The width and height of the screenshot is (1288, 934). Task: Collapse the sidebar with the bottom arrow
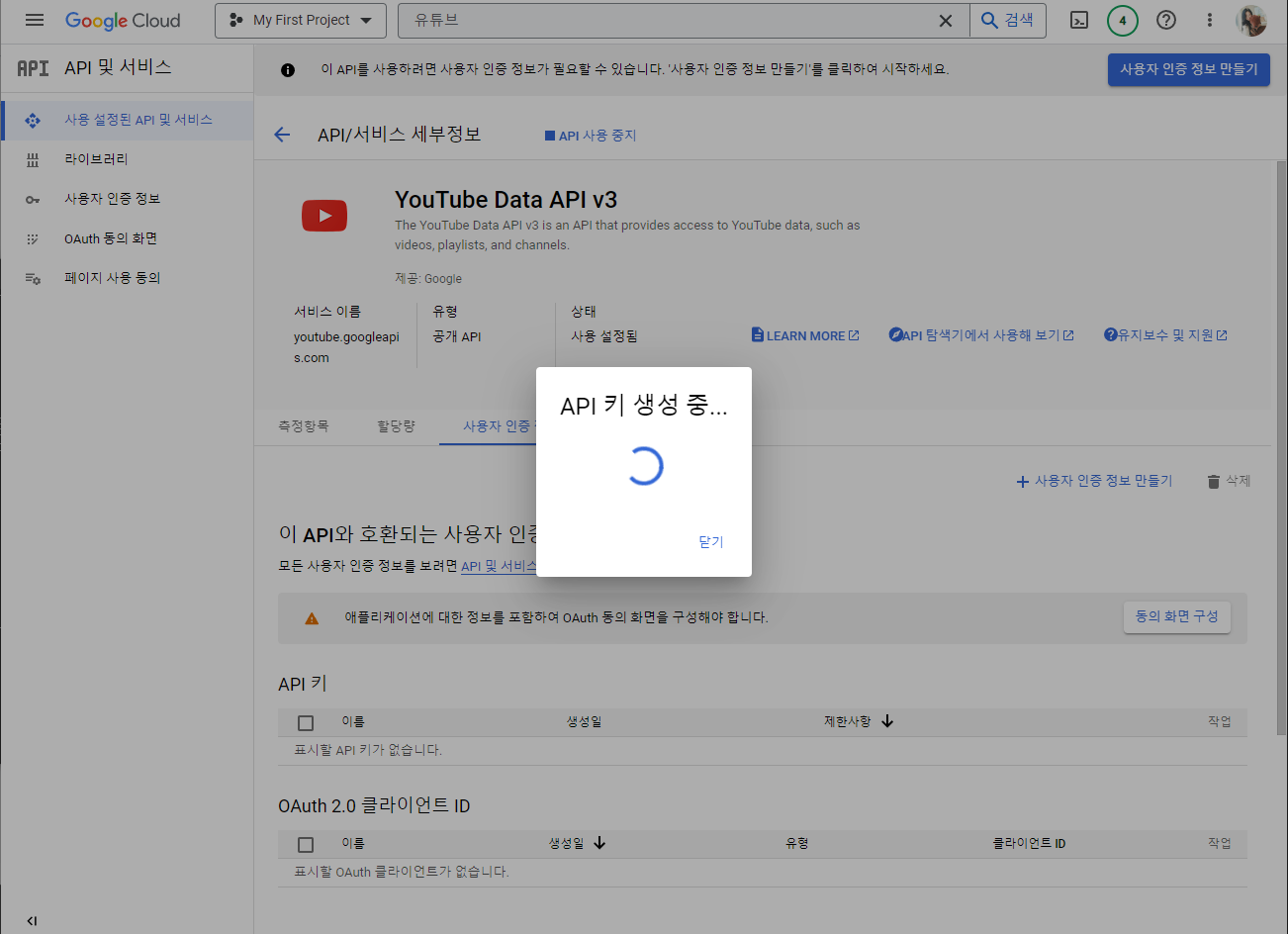[x=32, y=920]
